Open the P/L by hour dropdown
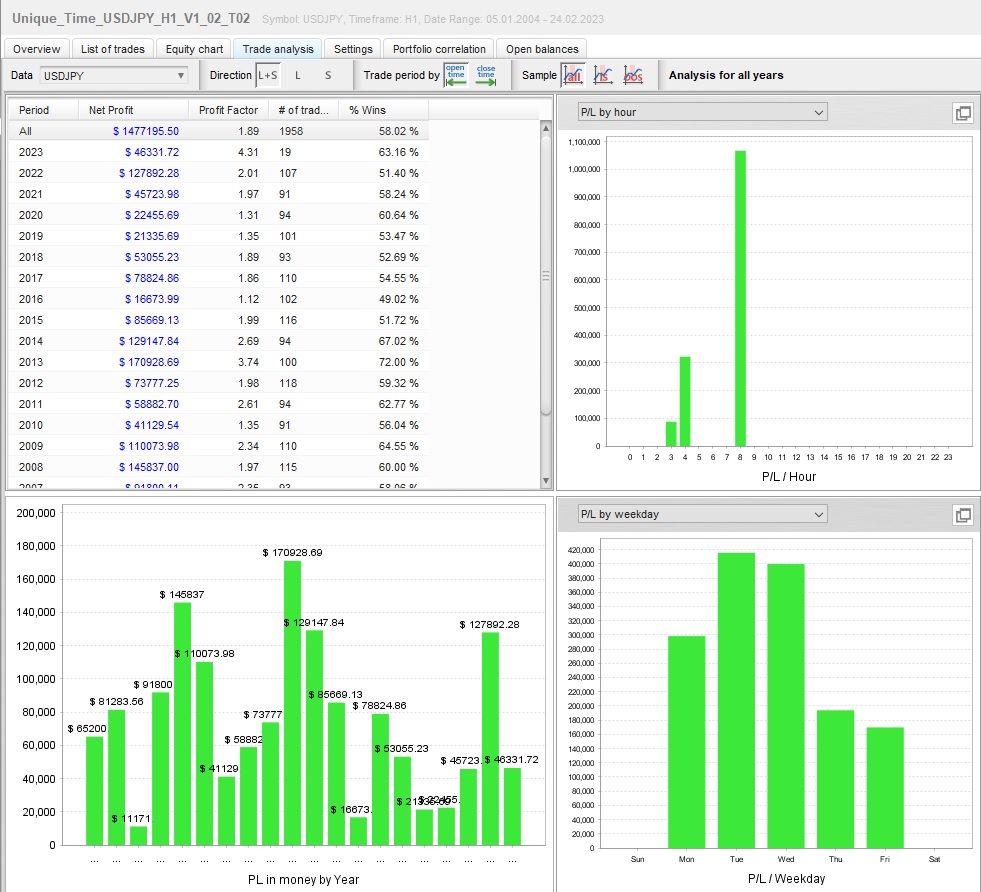This screenshot has height=892, width=981. [702, 112]
